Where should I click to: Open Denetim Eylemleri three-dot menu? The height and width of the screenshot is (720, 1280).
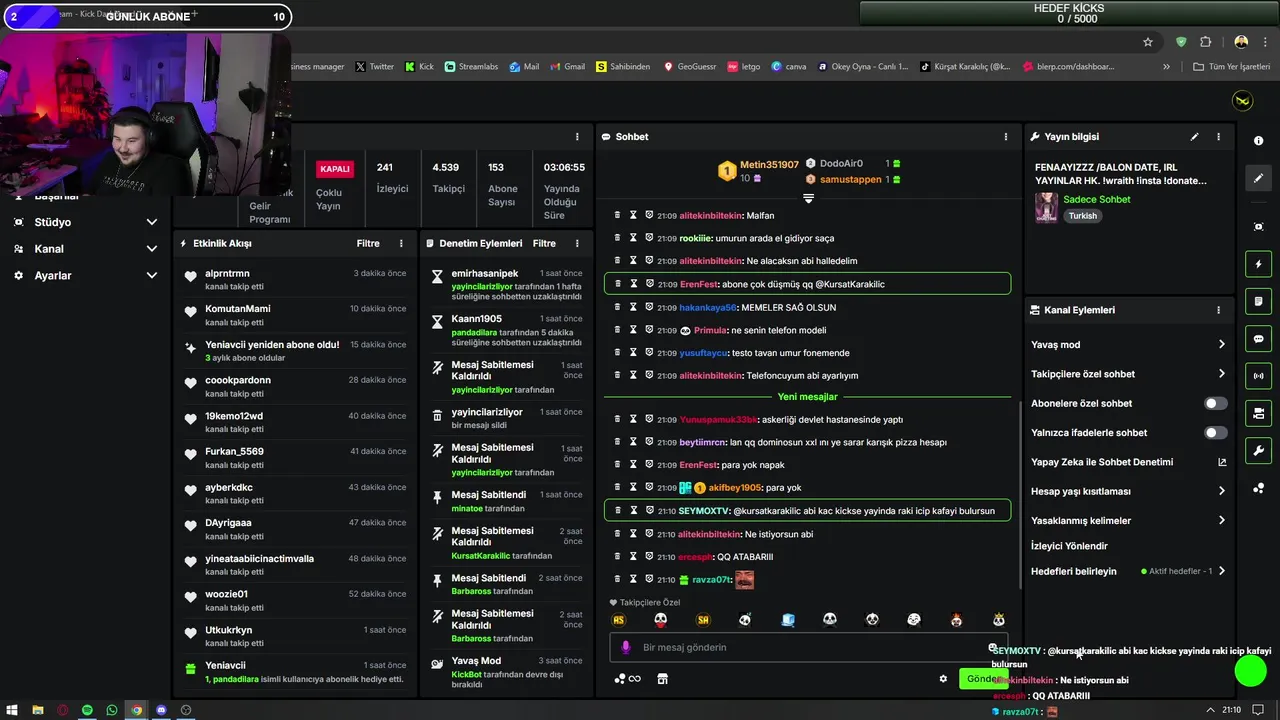(577, 243)
